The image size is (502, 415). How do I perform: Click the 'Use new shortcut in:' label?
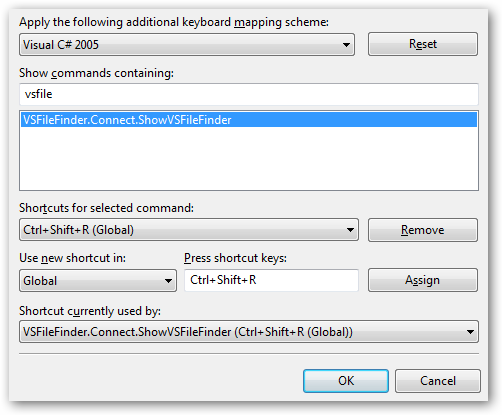(x=72, y=258)
